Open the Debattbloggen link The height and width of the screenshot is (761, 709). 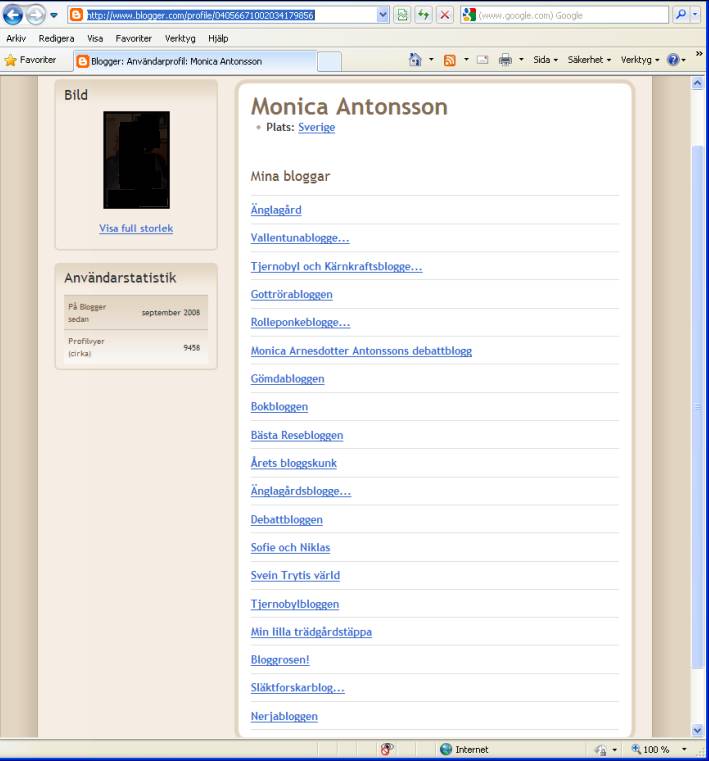click(x=286, y=520)
